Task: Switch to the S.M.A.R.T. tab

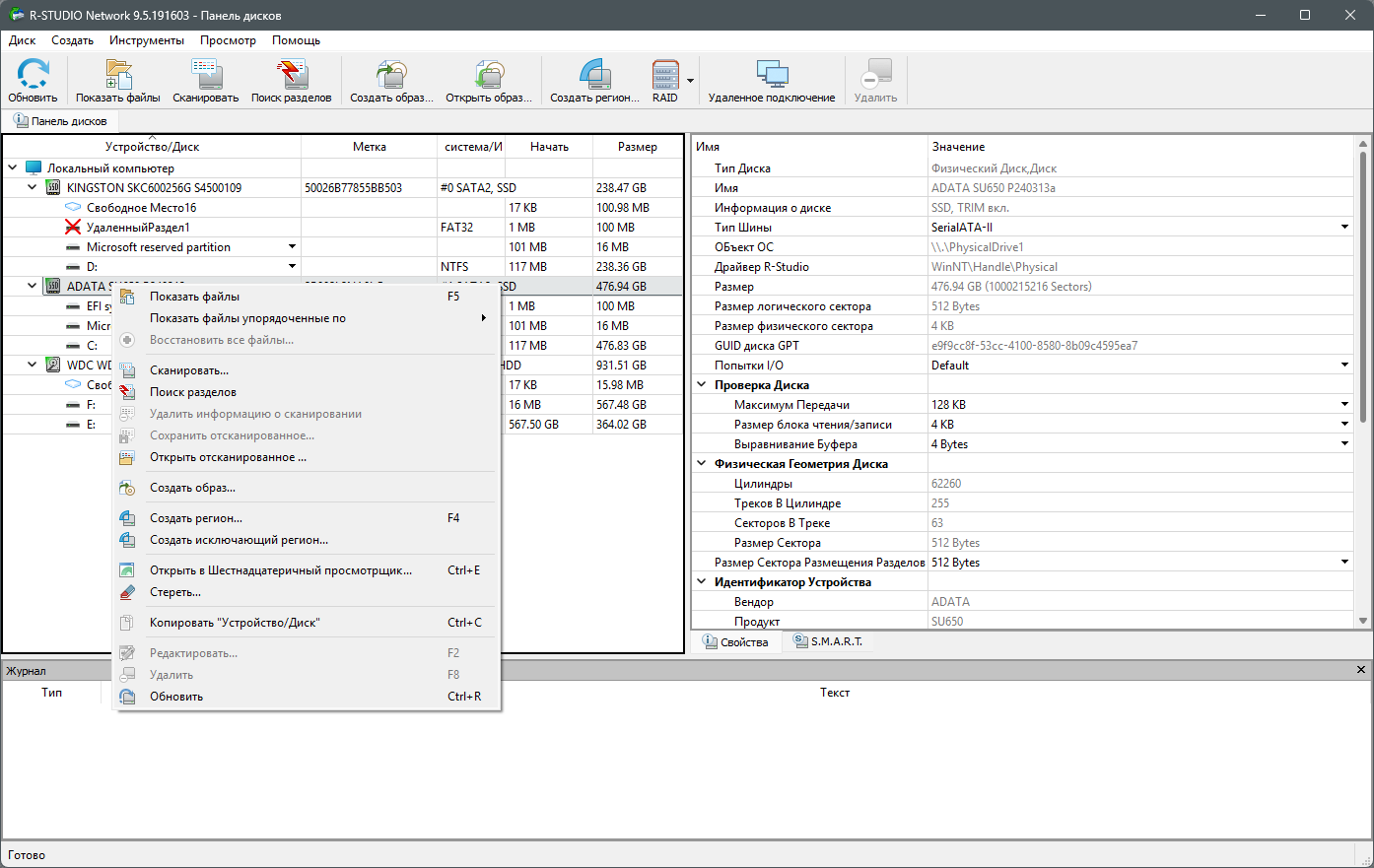Action: tap(828, 641)
